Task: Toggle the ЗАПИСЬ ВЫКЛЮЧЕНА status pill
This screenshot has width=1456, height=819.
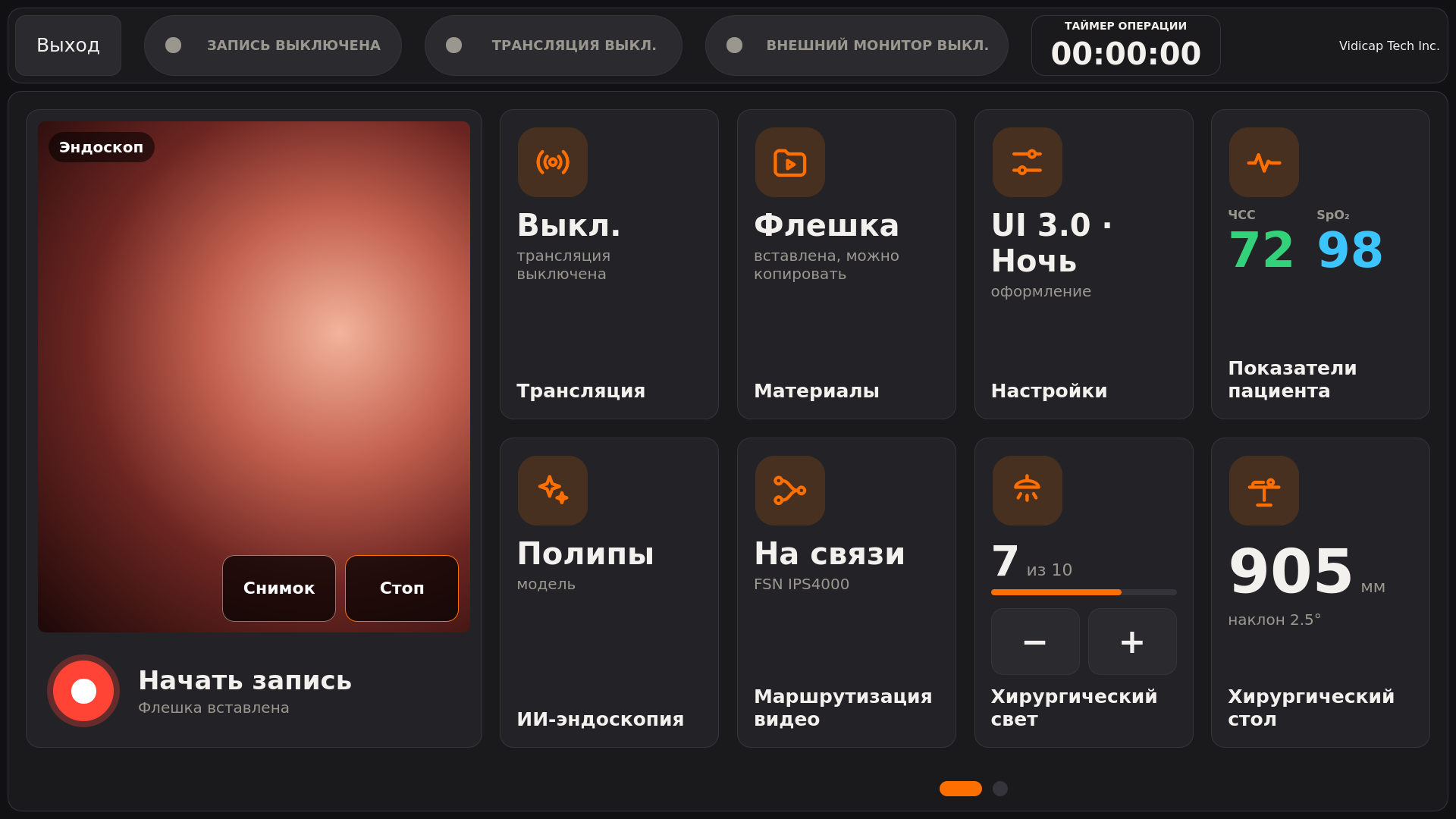Action: tap(273, 45)
